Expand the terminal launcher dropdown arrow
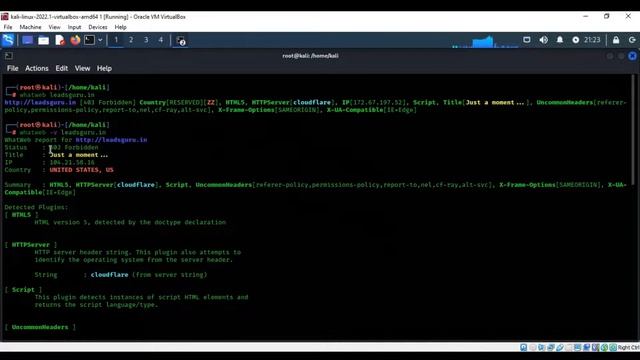The height and width of the screenshot is (360, 640). (100, 40)
